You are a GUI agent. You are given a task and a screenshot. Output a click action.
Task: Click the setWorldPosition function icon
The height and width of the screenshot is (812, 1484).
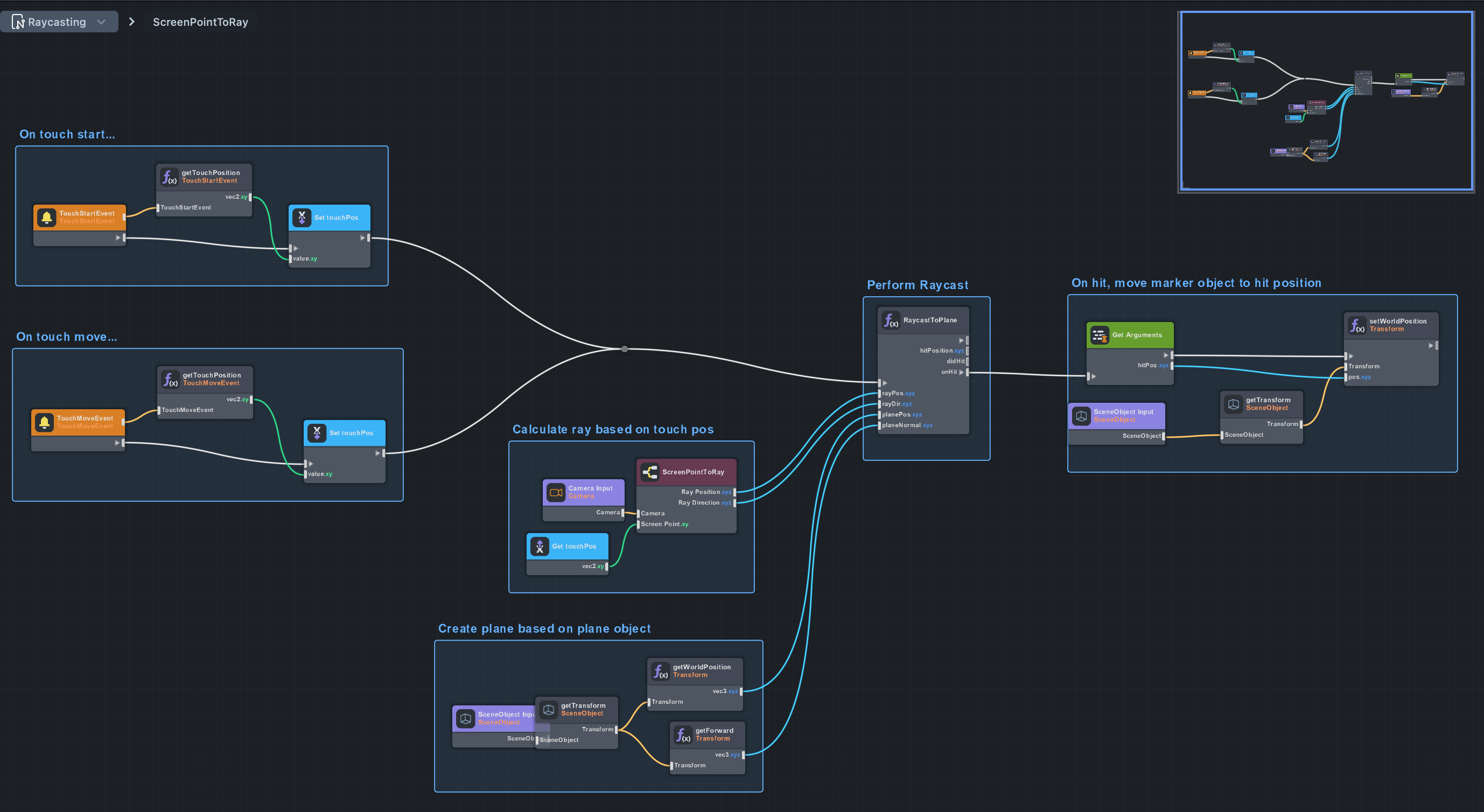point(1357,325)
